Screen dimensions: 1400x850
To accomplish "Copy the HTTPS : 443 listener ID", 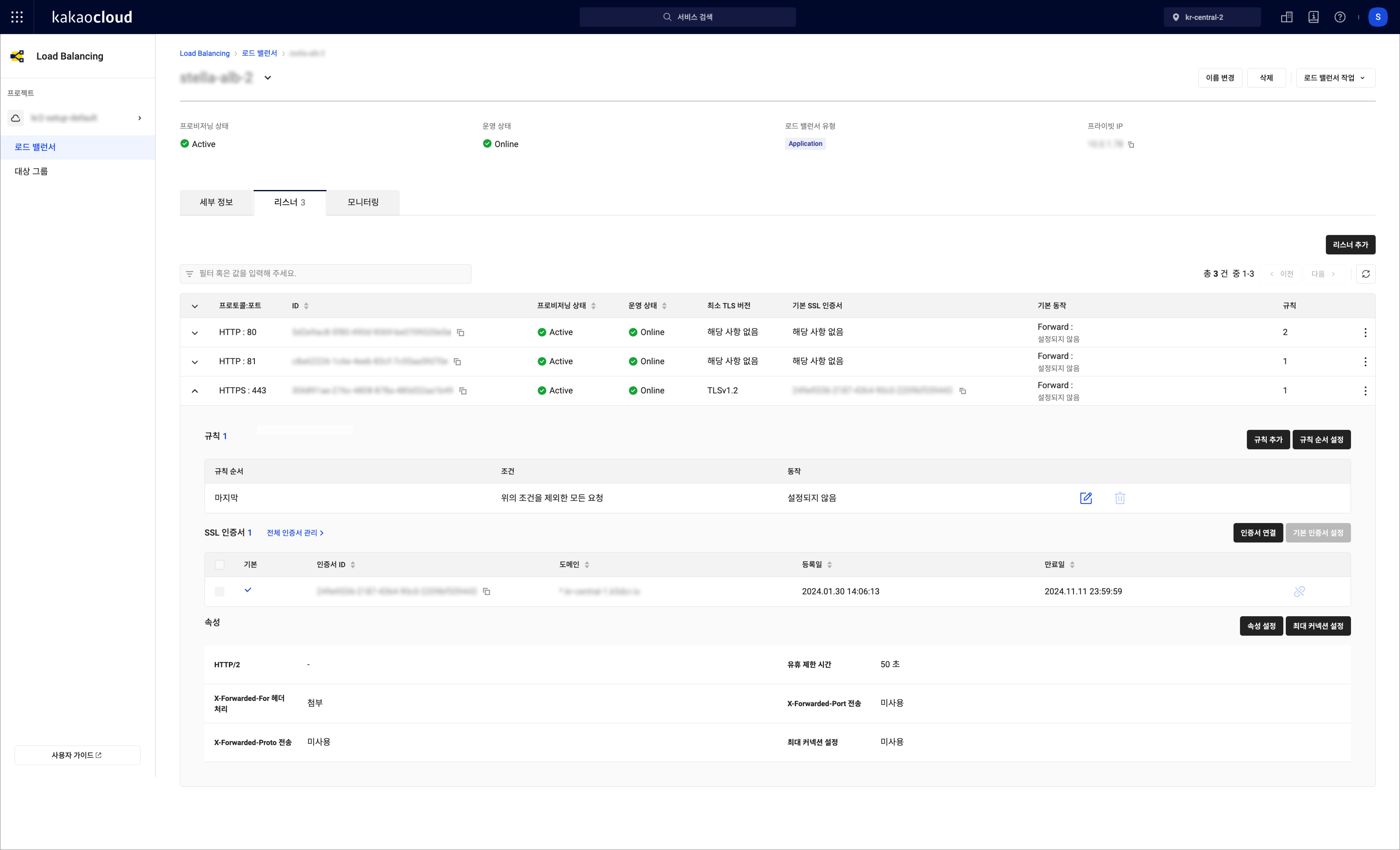I will click(463, 391).
